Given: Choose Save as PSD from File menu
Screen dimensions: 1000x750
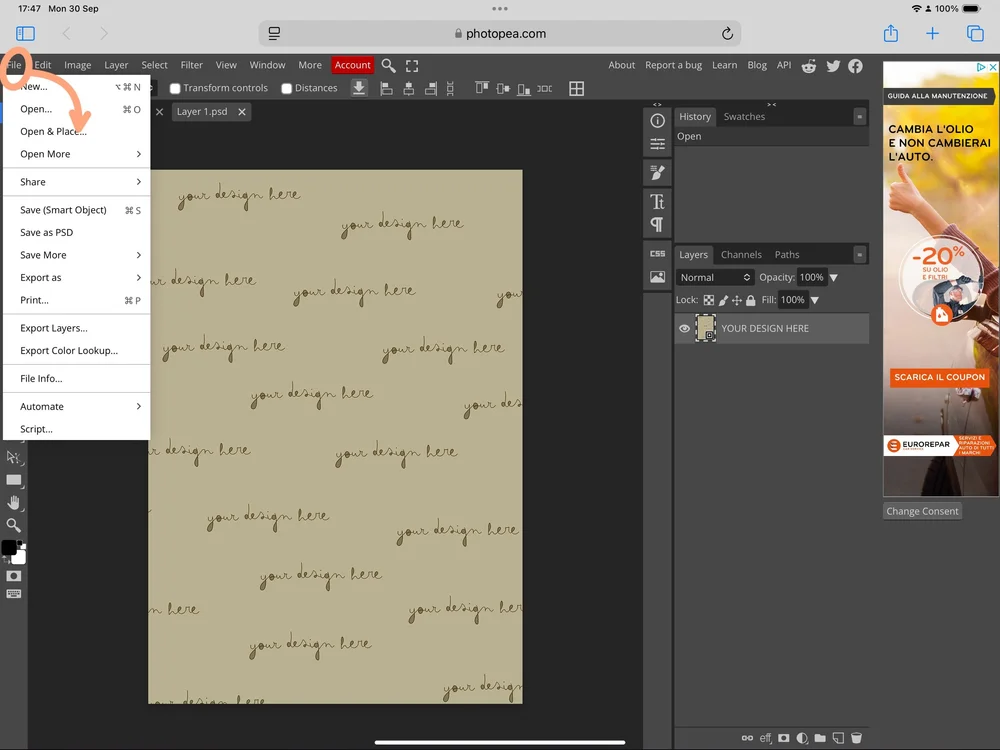Looking at the screenshot, I should pyautogui.click(x=47, y=232).
